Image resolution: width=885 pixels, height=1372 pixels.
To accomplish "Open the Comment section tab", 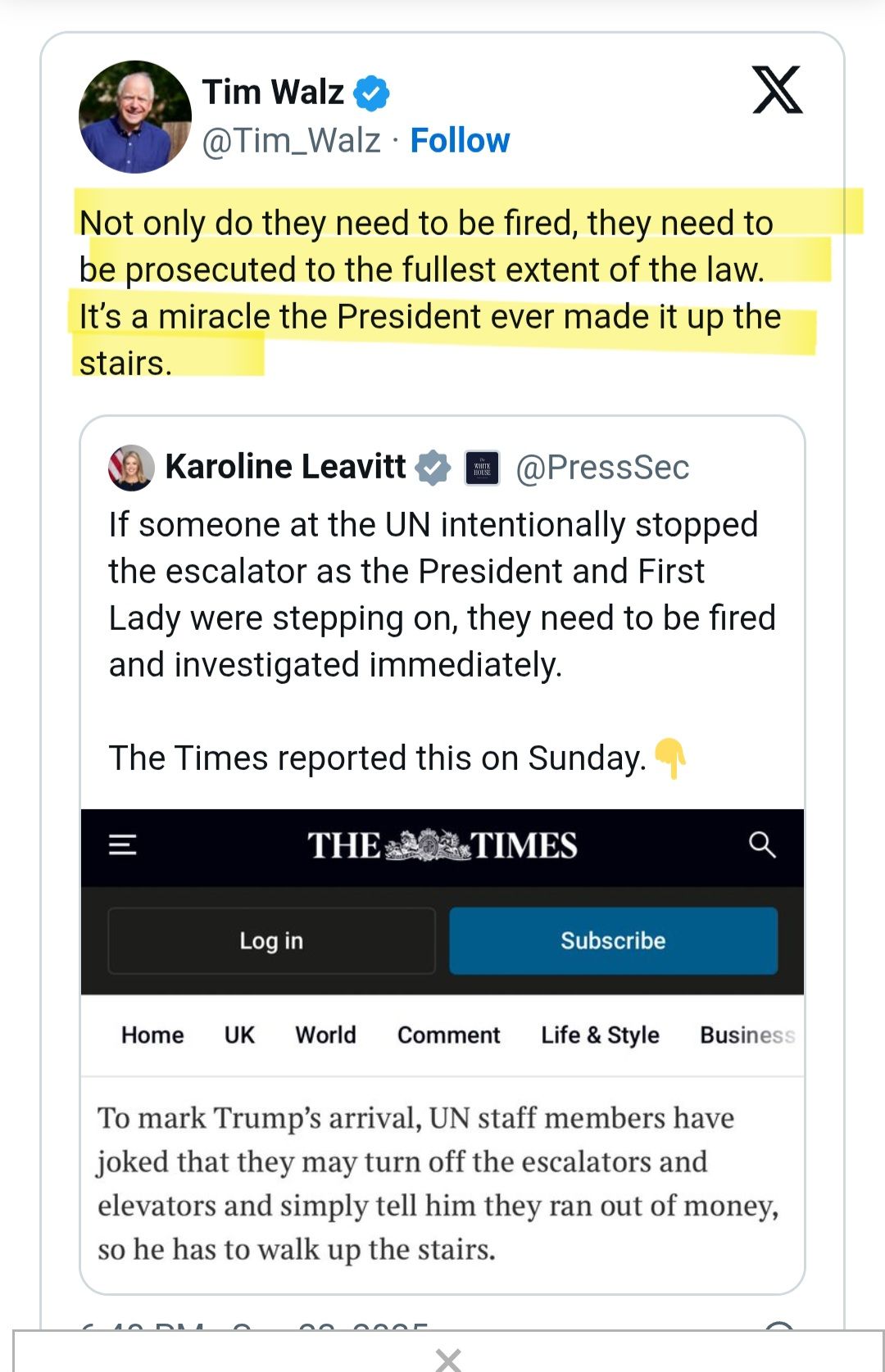I will click(x=448, y=1035).
